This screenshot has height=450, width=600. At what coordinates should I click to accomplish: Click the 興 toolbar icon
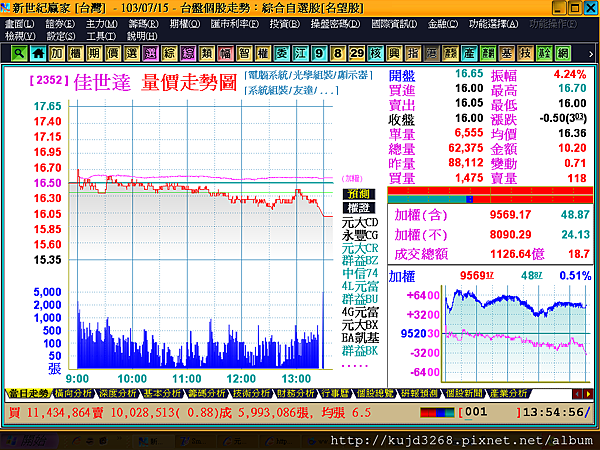(x=394, y=53)
